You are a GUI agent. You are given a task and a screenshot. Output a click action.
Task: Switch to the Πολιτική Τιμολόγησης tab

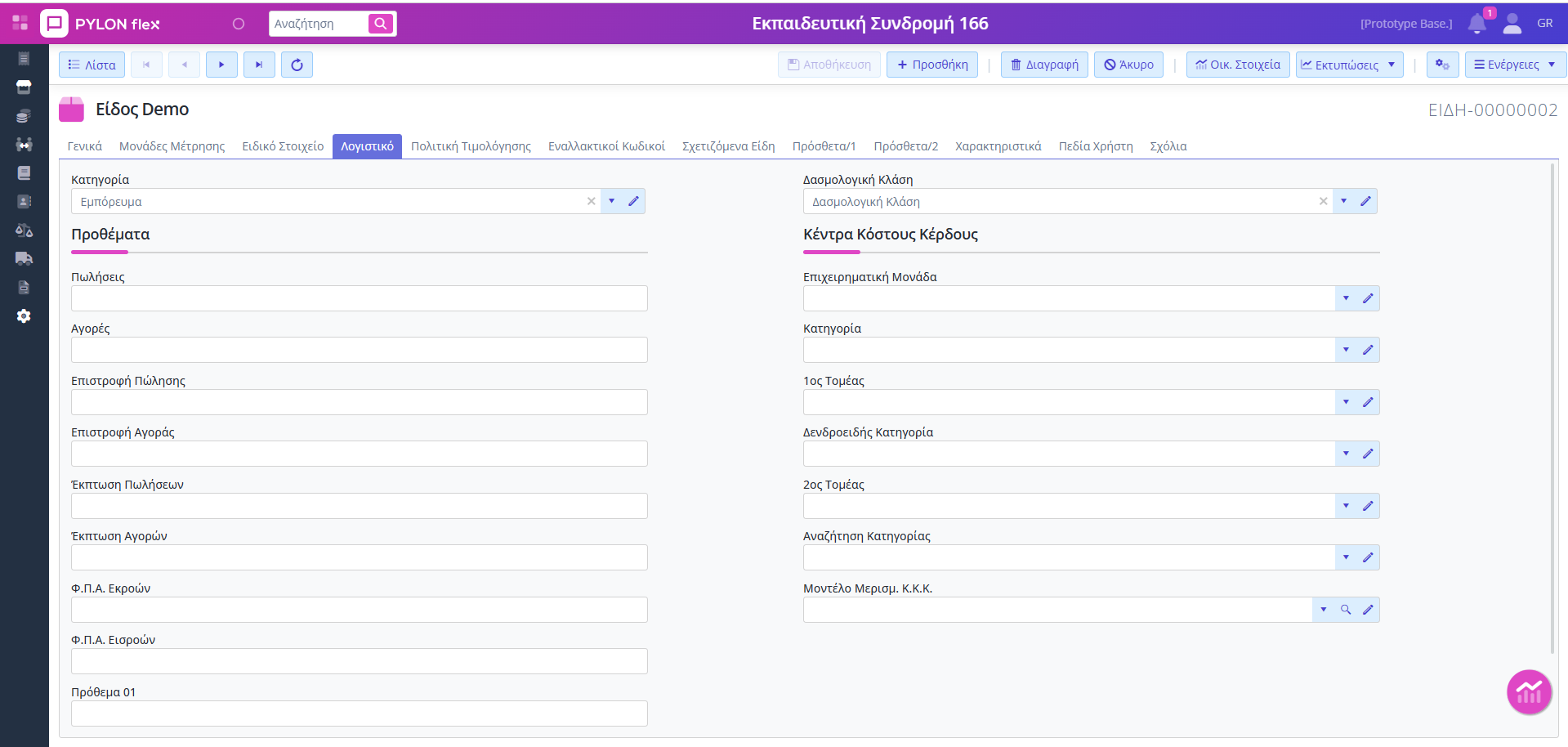471,146
